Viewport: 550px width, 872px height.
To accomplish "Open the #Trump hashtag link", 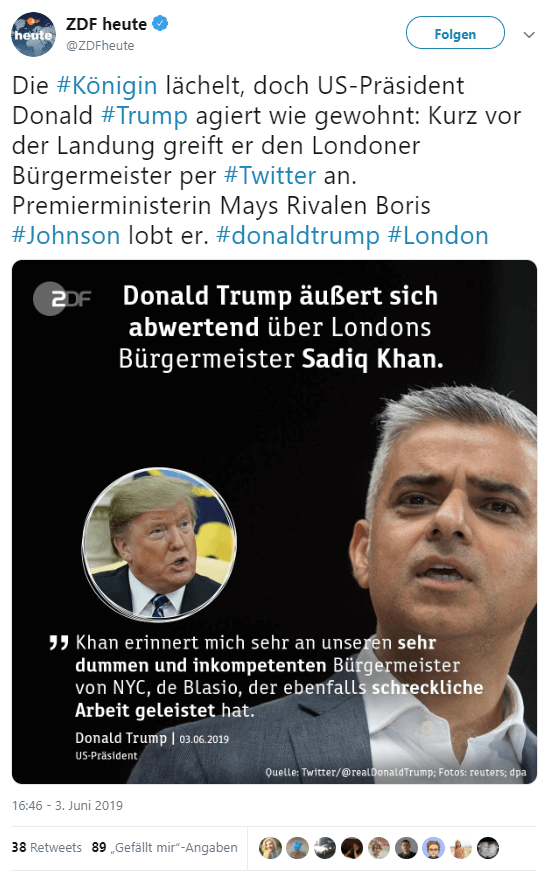I will pyautogui.click(x=145, y=116).
